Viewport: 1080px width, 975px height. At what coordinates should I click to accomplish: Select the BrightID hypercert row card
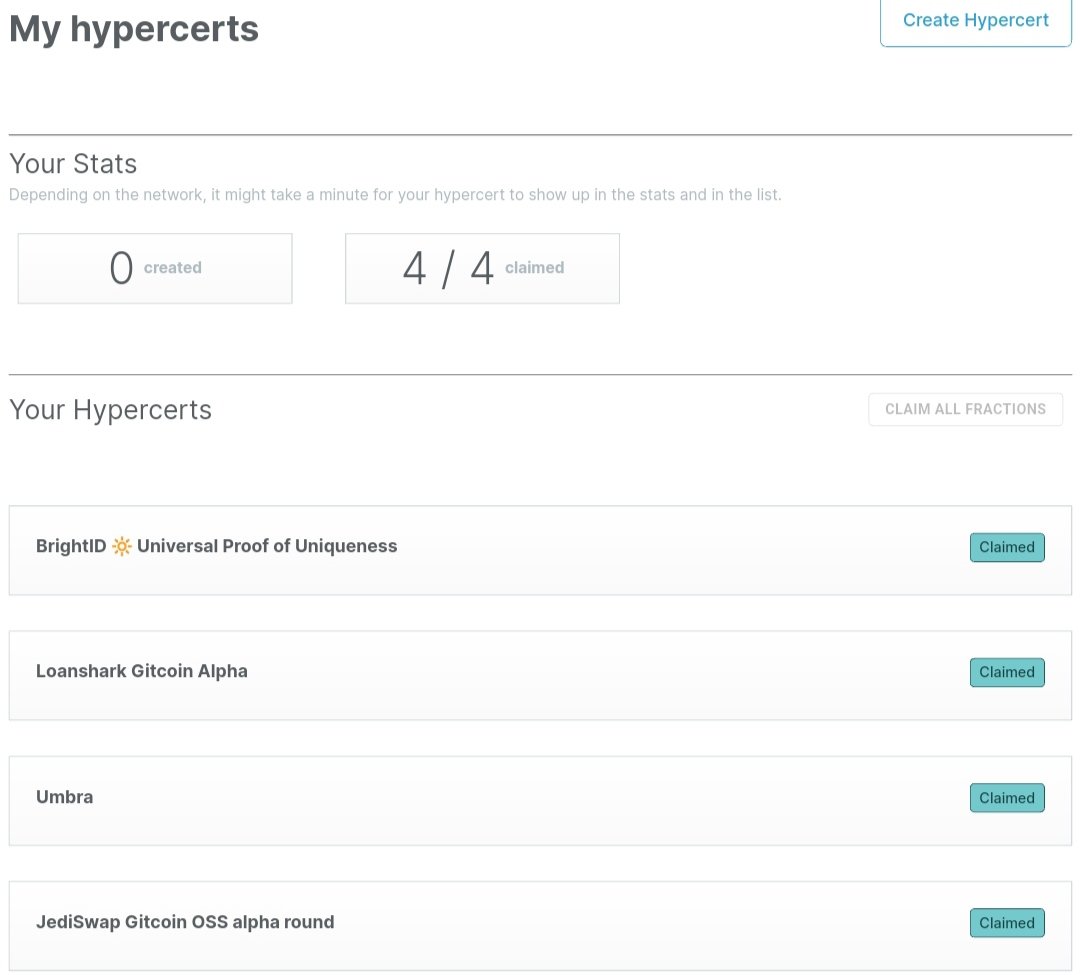pyautogui.click(x=540, y=550)
